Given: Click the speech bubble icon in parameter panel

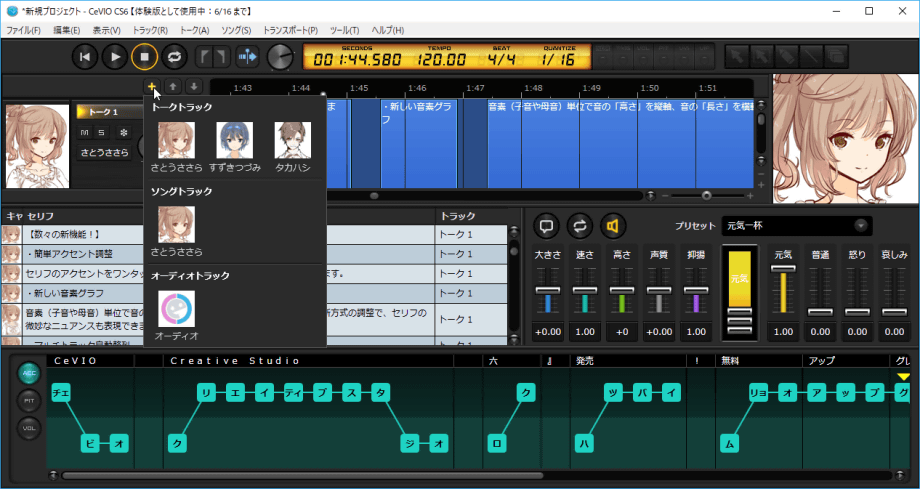Looking at the screenshot, I should (x=547, y=225).
